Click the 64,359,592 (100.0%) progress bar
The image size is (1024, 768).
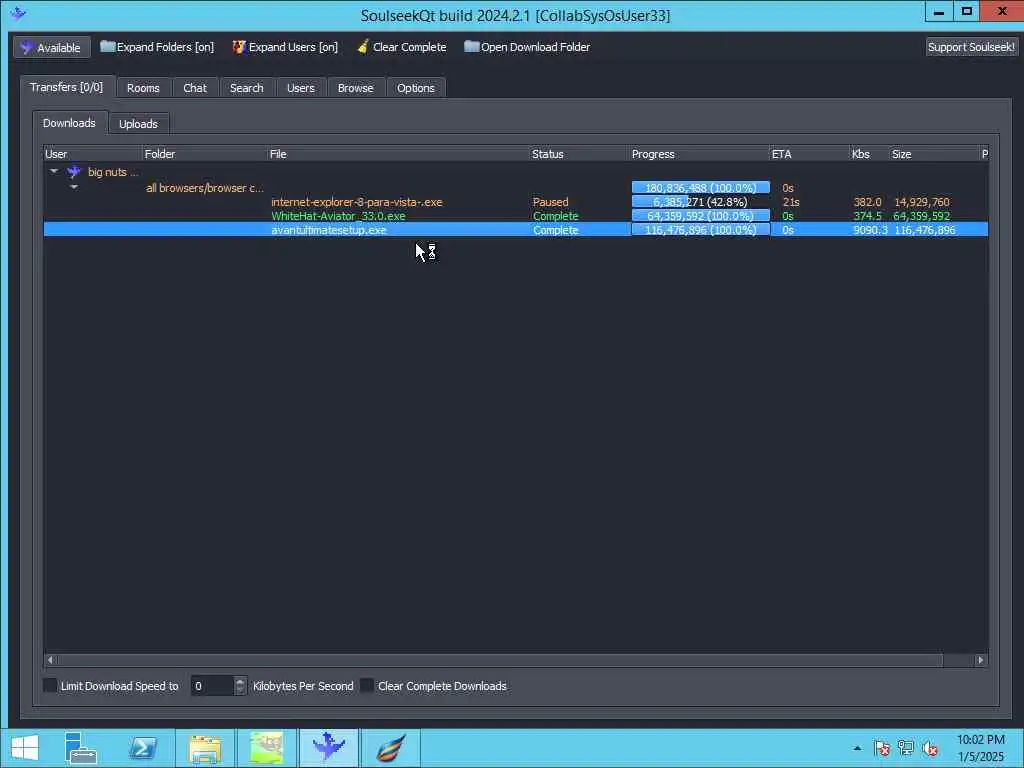pyautogui.click(x=701, y=216)
